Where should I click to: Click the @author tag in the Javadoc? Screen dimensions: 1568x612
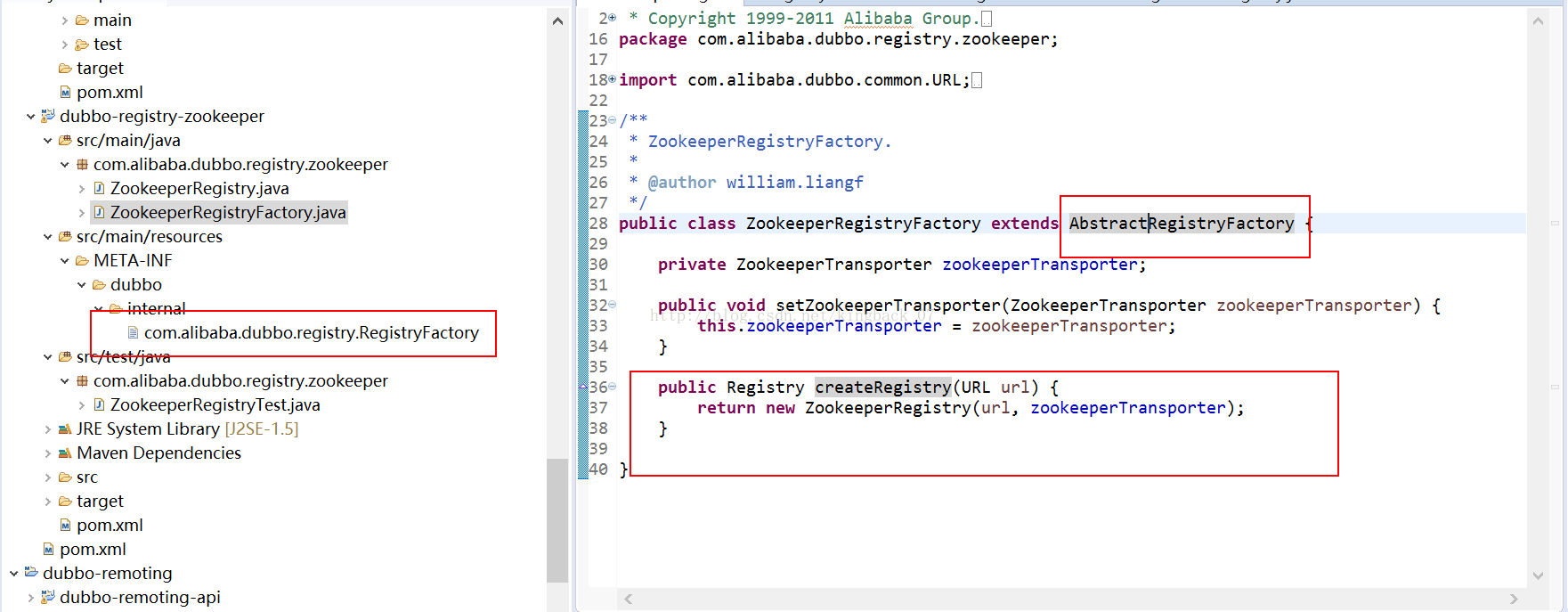pyautogui.click(x=682, y=182)
